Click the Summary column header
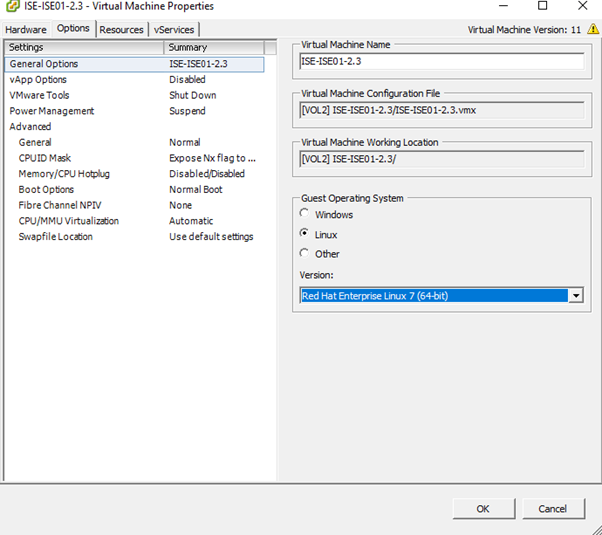Image resolution: width=602 pixels, height=535 pixels. [214, 47]
